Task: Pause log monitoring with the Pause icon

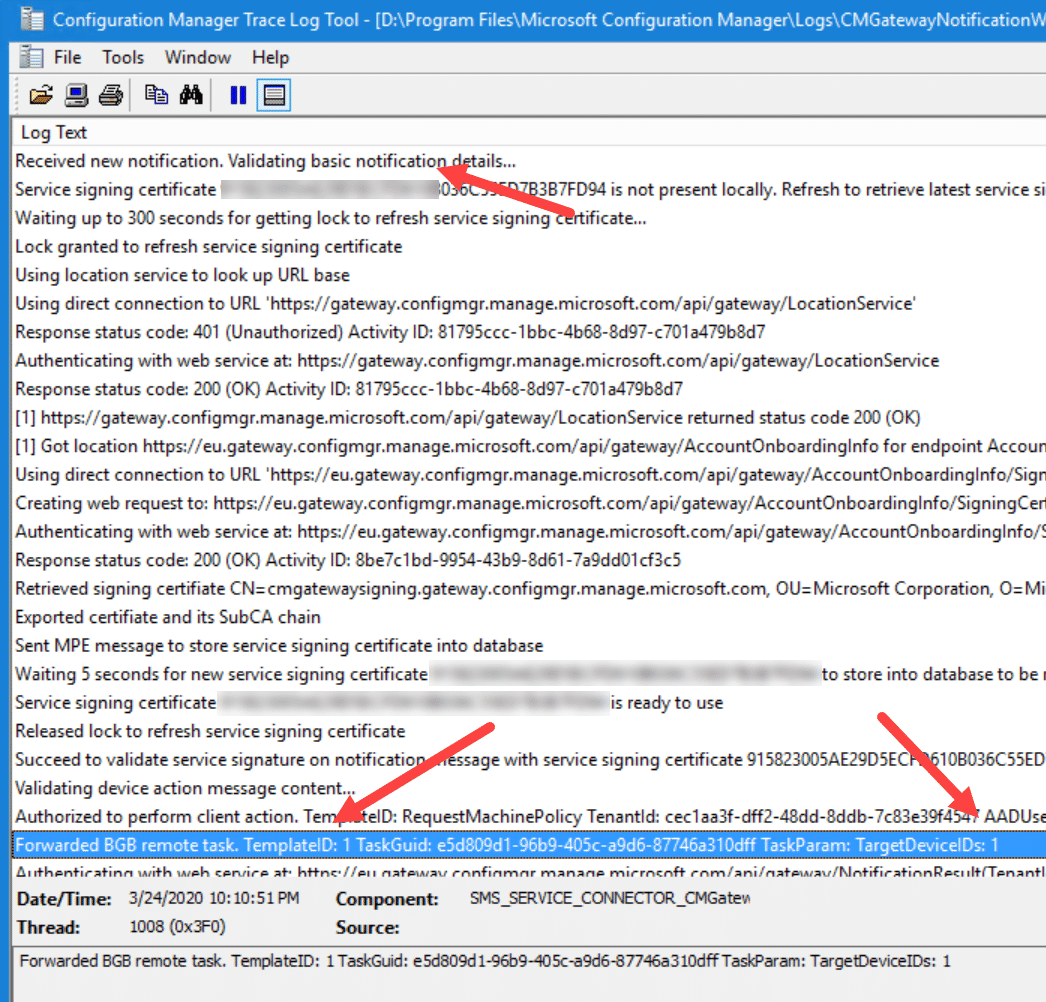Action: 238,95
